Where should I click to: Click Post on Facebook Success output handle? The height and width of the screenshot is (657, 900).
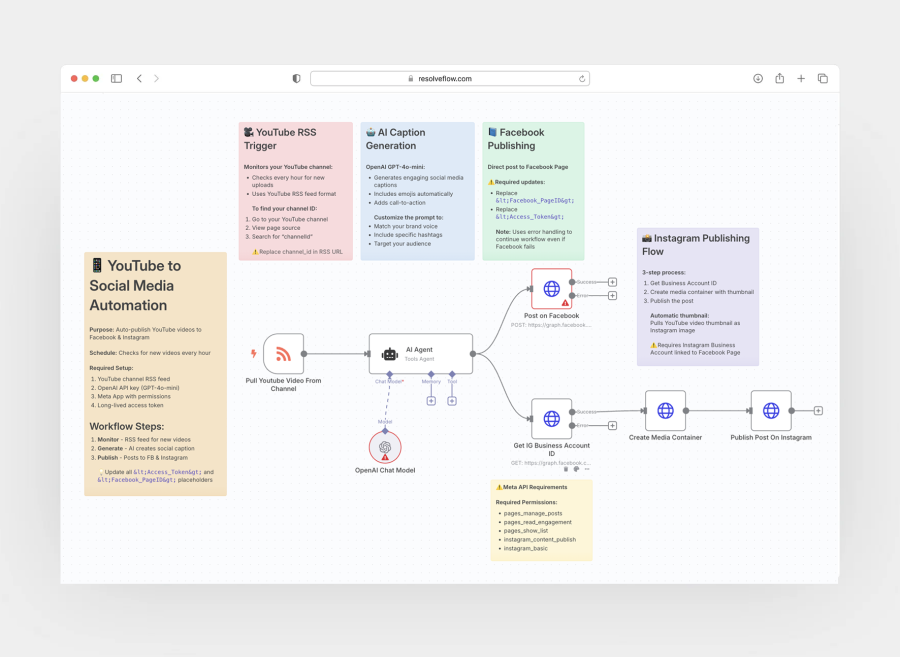click(572, 282)
